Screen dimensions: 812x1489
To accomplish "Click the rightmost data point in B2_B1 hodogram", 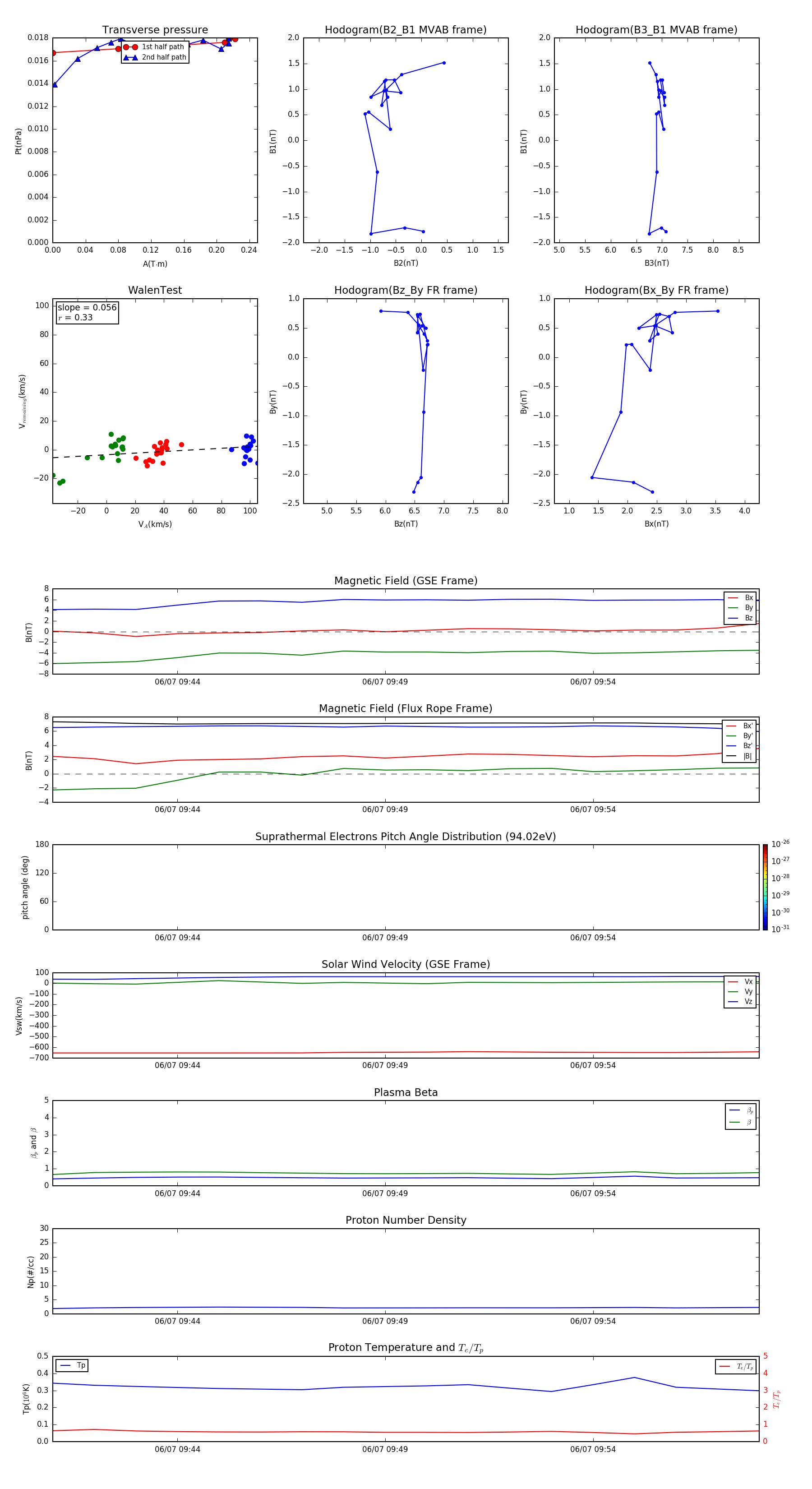I will click(x=444, y=63).
